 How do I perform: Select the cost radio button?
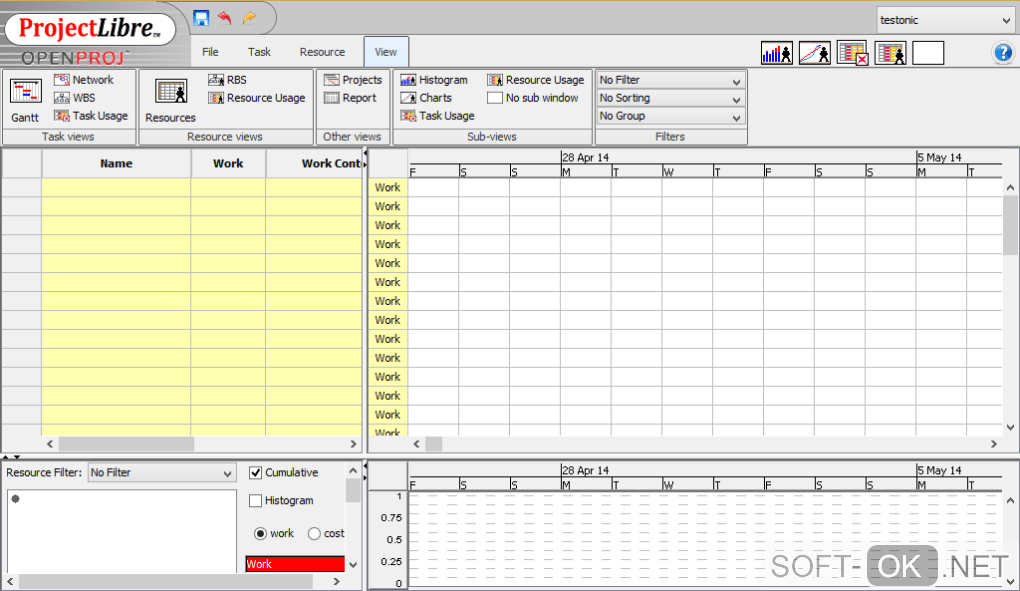click(314, 534)
